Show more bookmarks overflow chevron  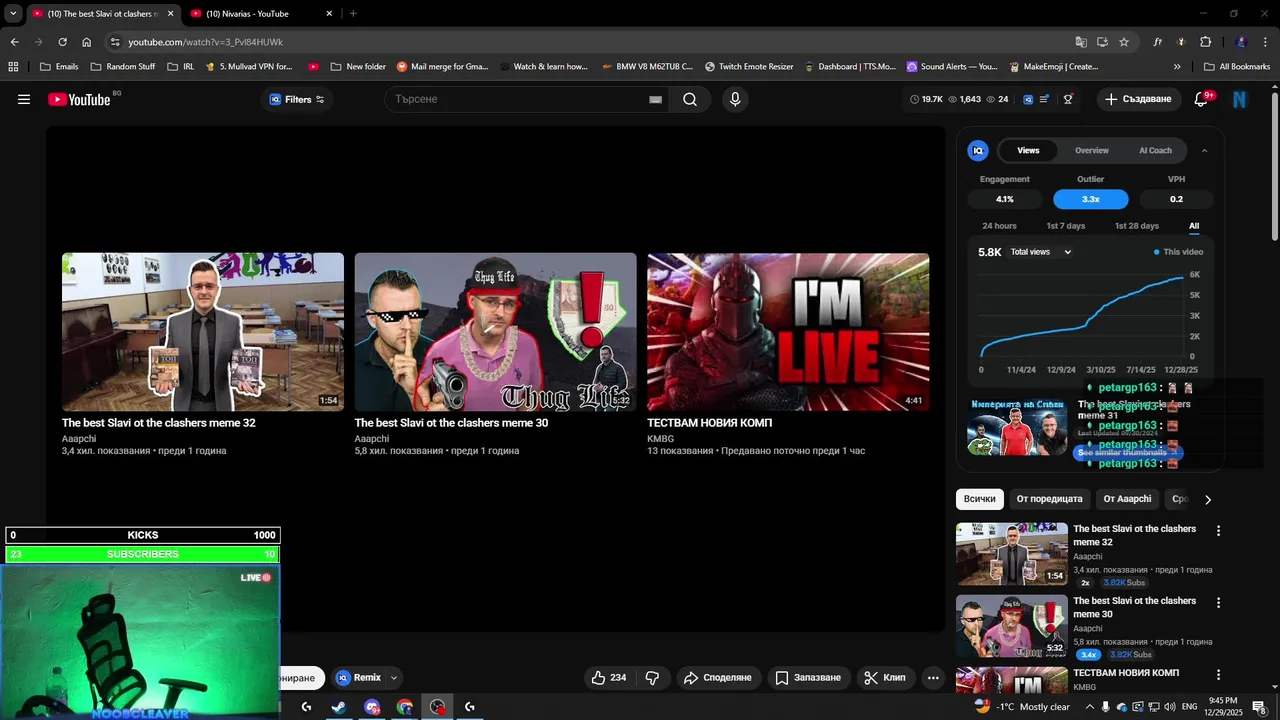pos(1177,67)
